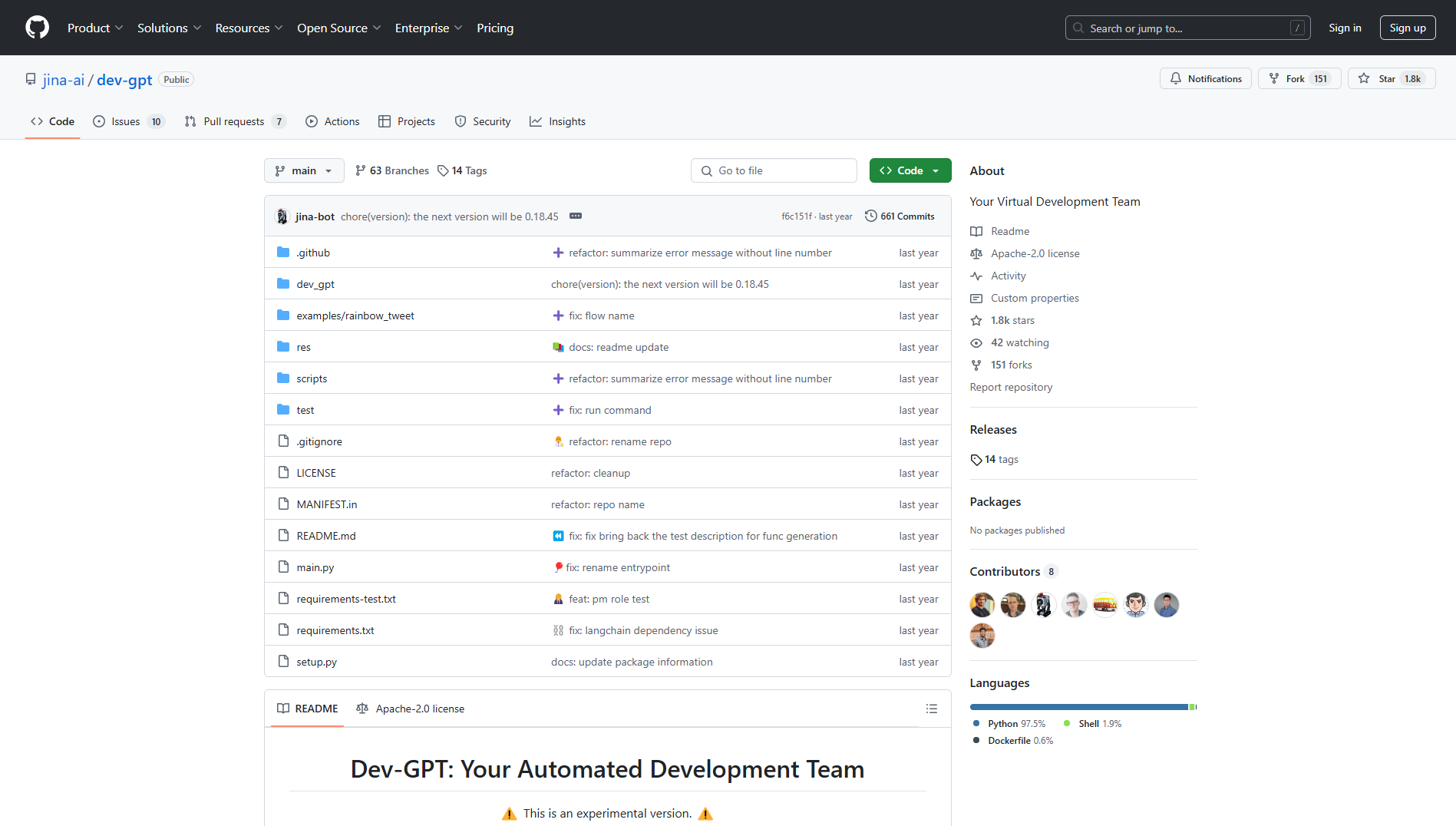Open the dev_gpt folder icon
Viewport: 1456px width, 826px height.
tap(283, 284)
